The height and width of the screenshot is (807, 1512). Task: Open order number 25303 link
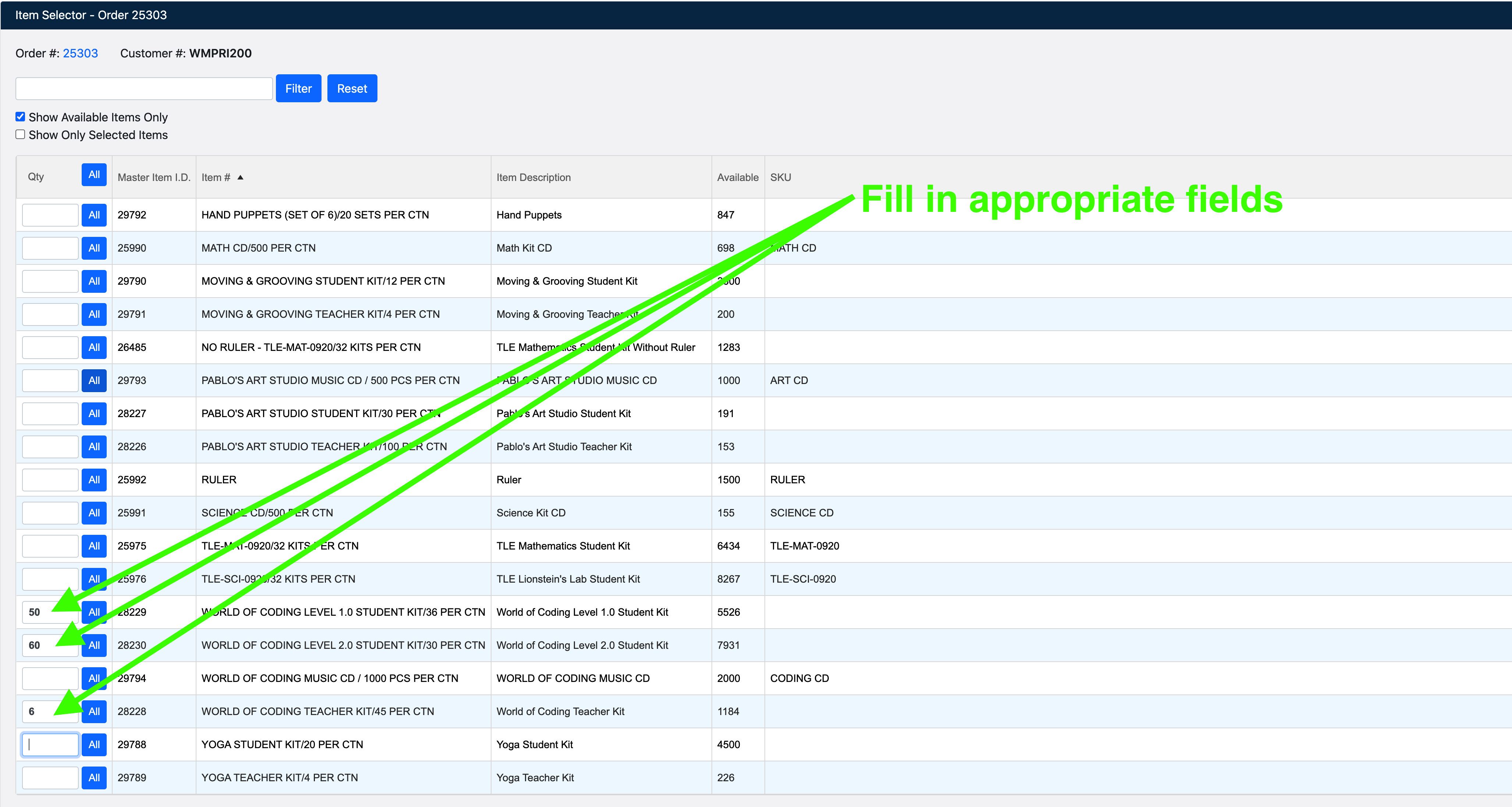(x=81, y=53)
